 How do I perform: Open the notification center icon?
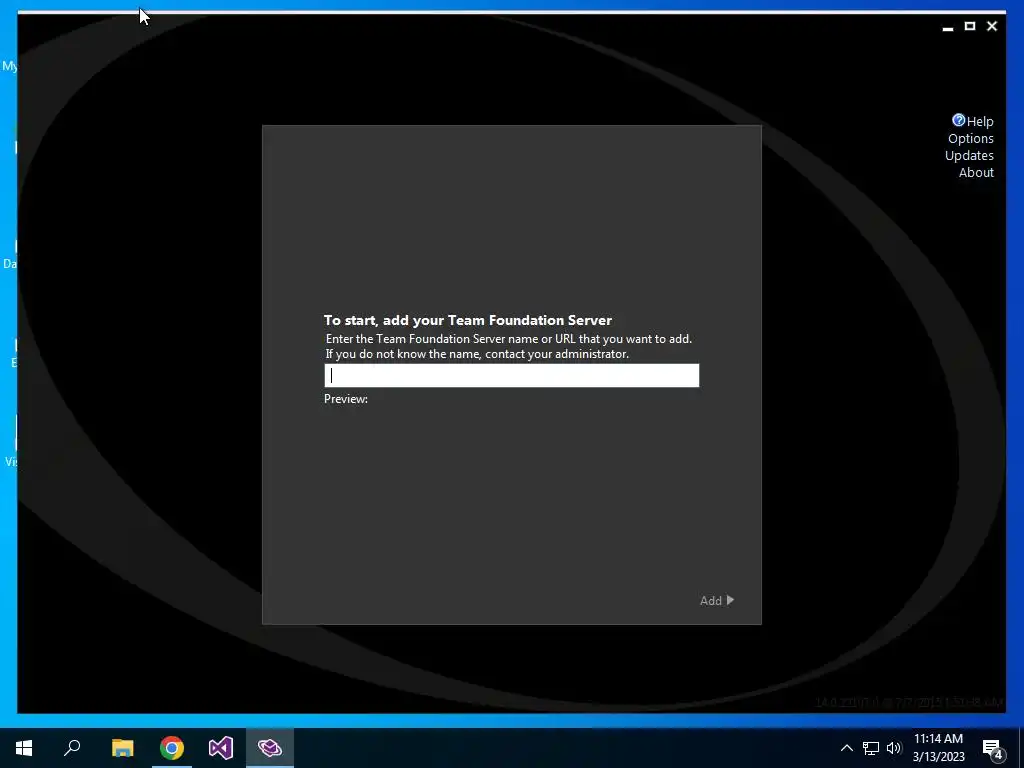pyautogui.click(x=993, y=748)
